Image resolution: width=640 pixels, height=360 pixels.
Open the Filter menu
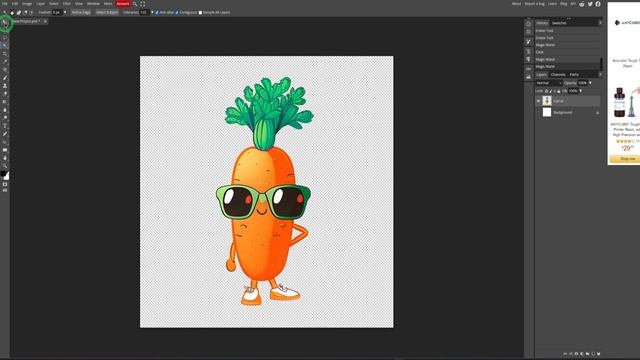tap(67, 4)
